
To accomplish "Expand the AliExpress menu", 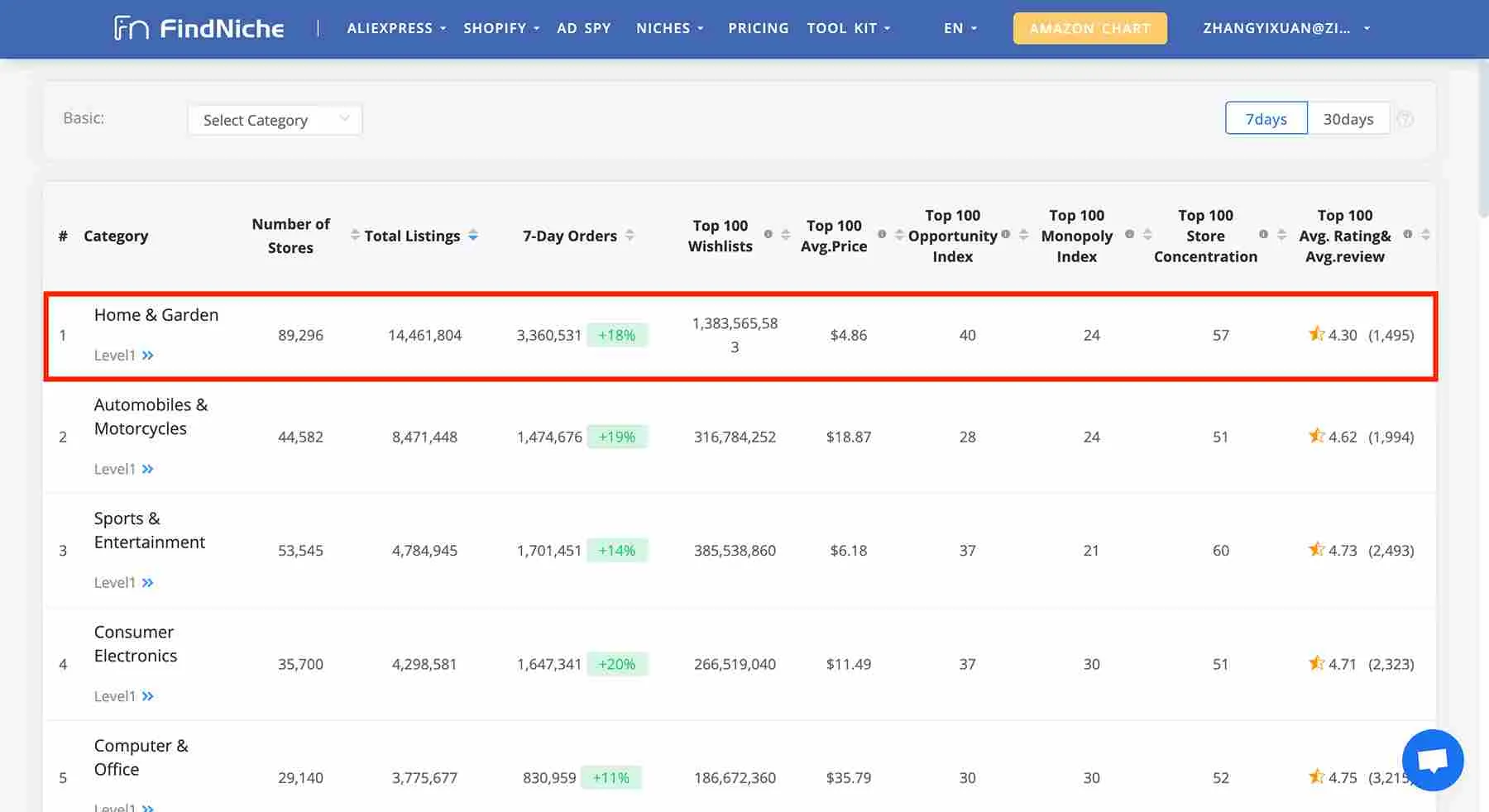I will pos(396,28).
